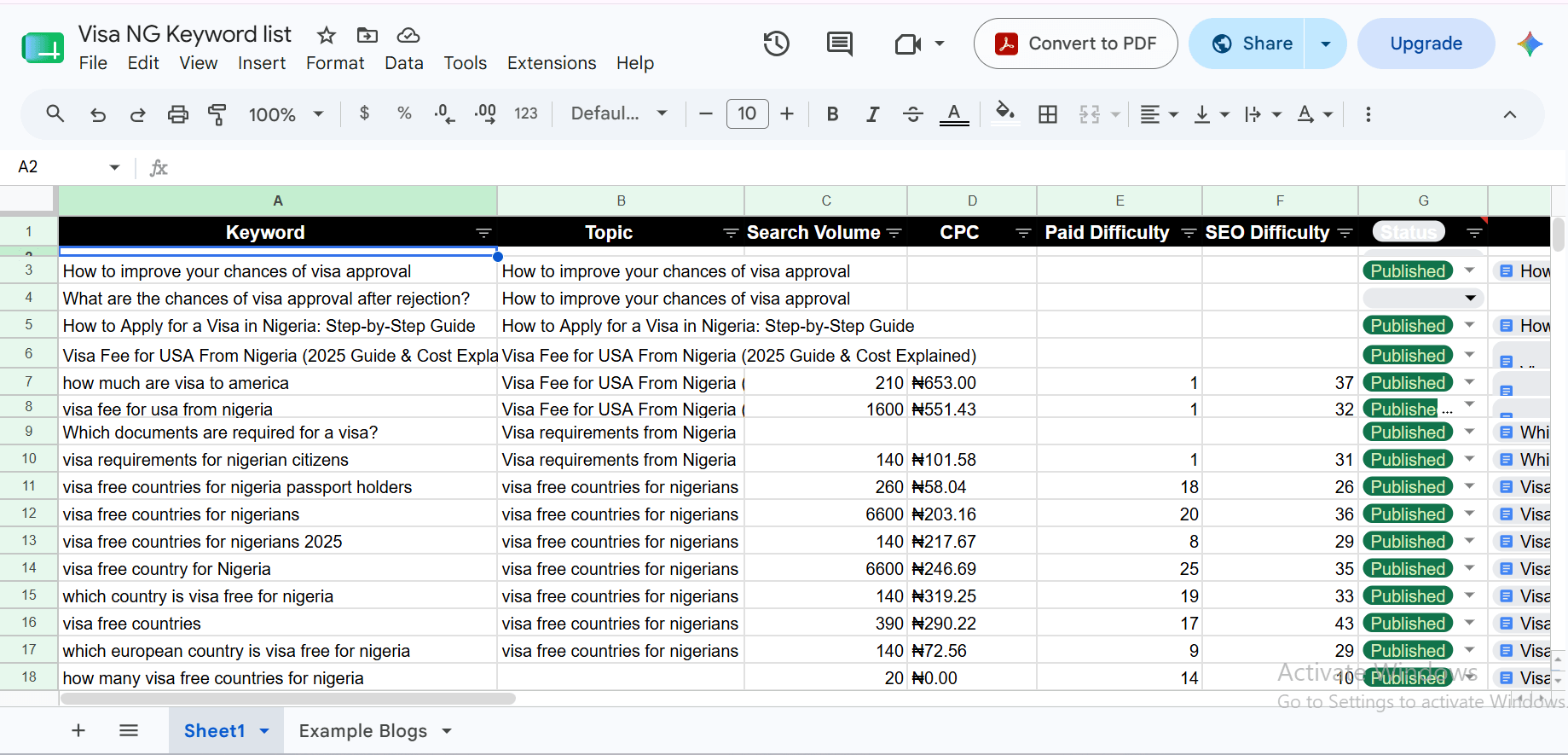Open the SEO Difficulty column filter
The height and width of the screenshot is (755, 1568).
[x=1345, y=233]
